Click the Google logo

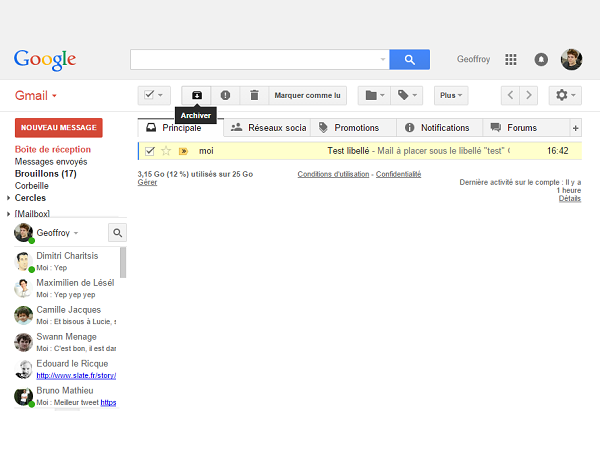tap(45, 60)
